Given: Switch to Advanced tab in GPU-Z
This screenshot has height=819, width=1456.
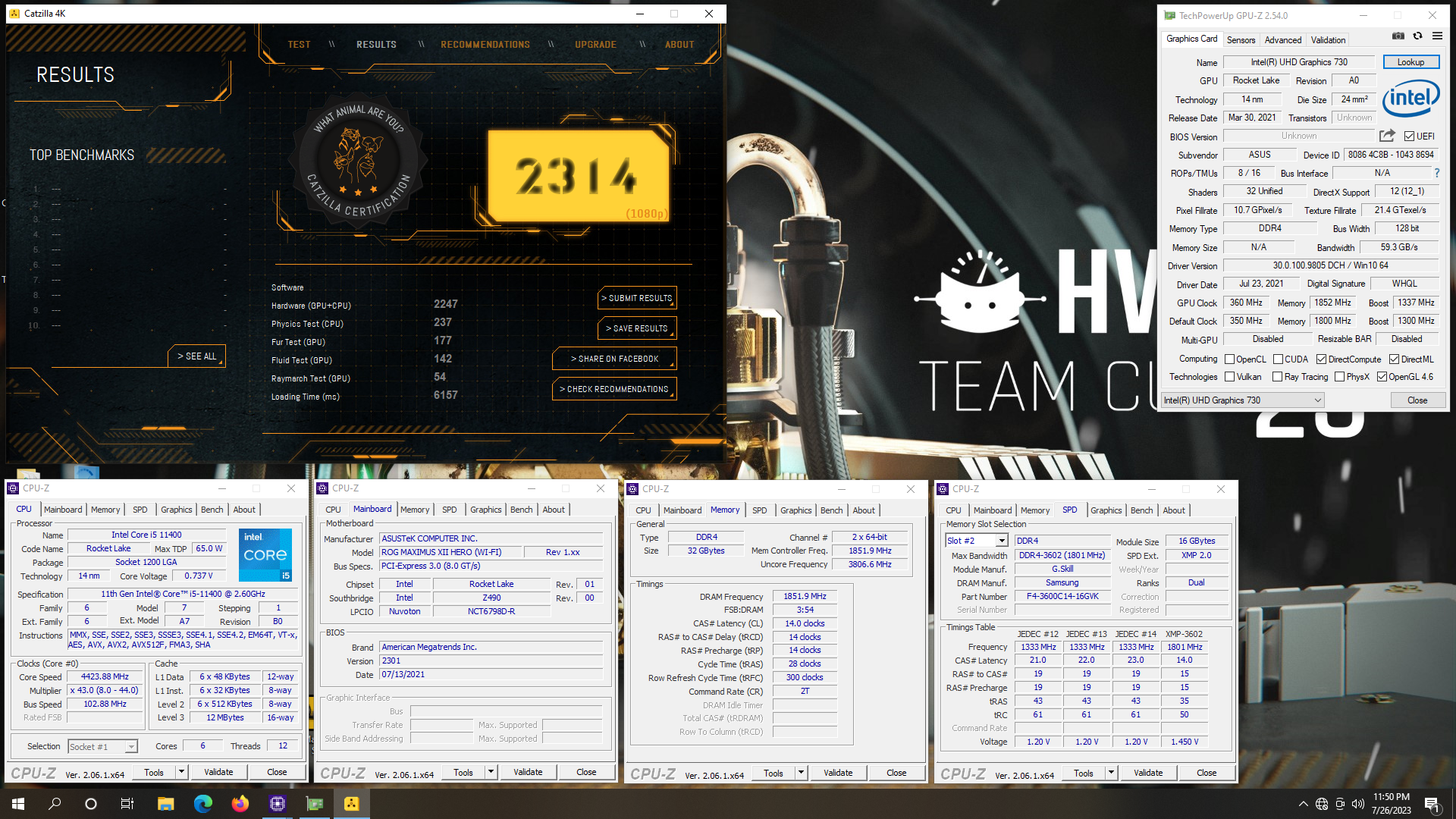Looking at the screenshot, I should (1282, 40).
